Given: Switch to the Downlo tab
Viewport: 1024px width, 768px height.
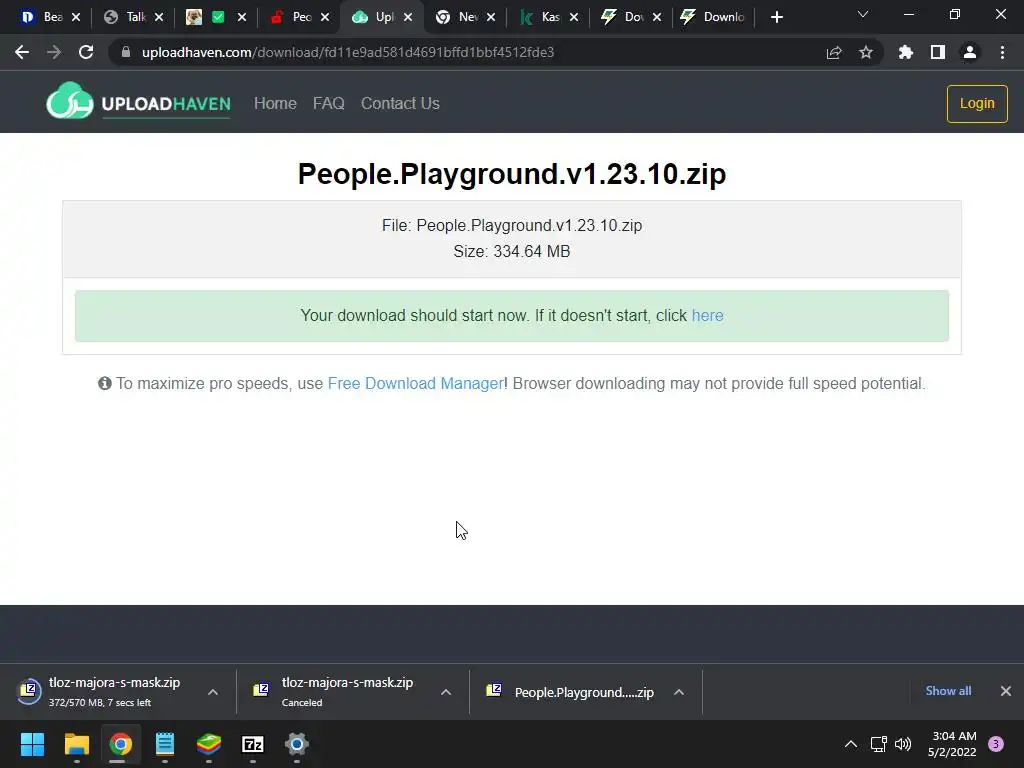Looking at the screenshot, I should point(712,17).
